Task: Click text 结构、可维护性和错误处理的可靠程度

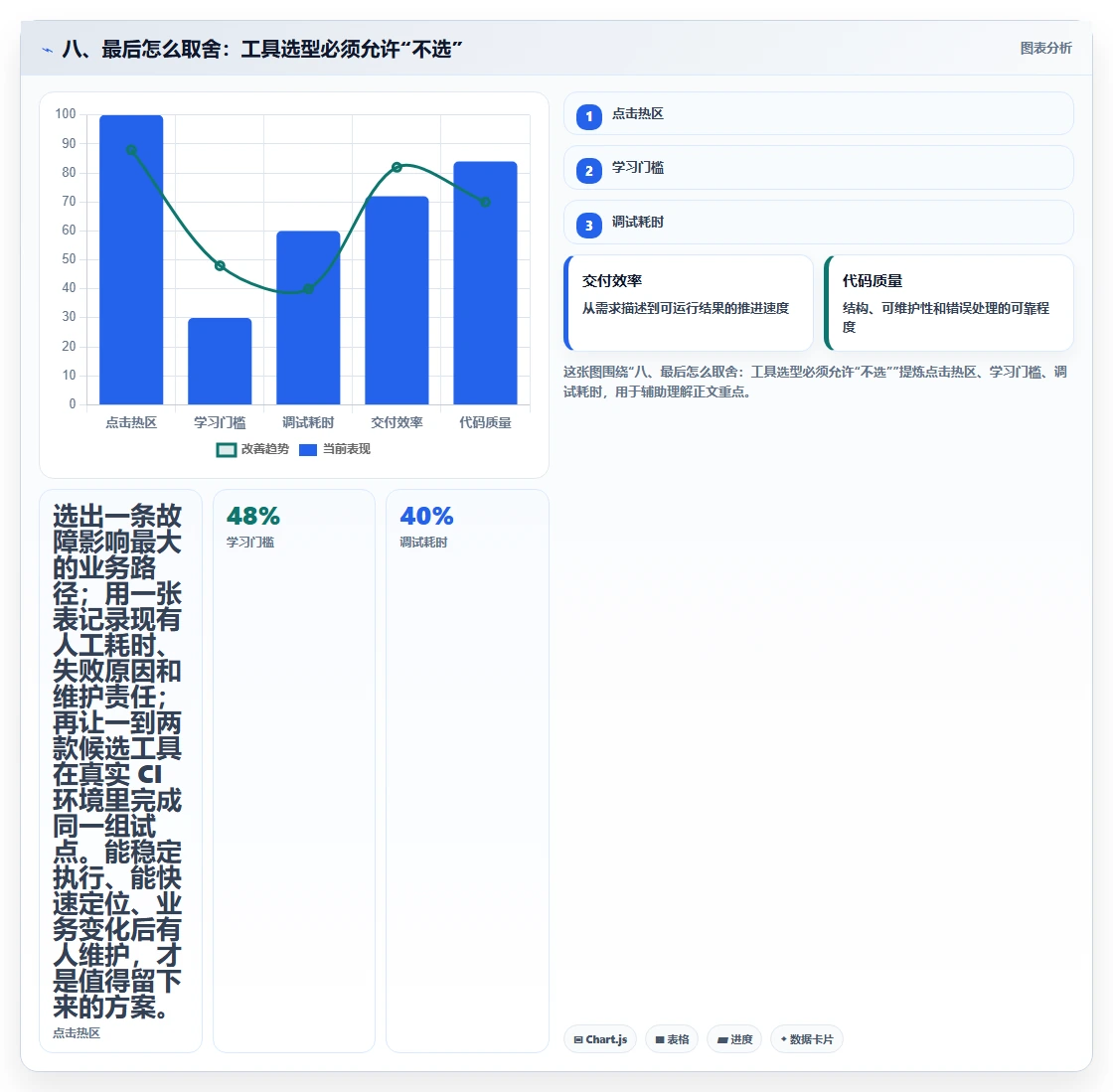Action: [945, 317]
